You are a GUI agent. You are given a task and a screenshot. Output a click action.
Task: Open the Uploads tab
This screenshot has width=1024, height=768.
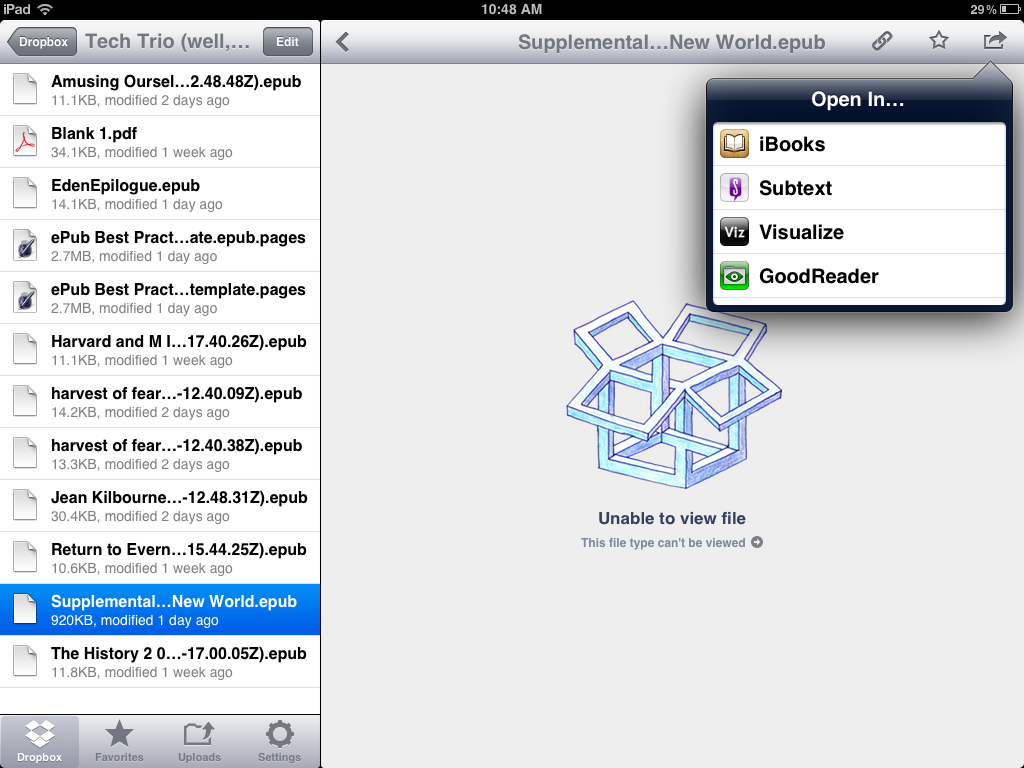pyautogui.click(x=199, y=742)
